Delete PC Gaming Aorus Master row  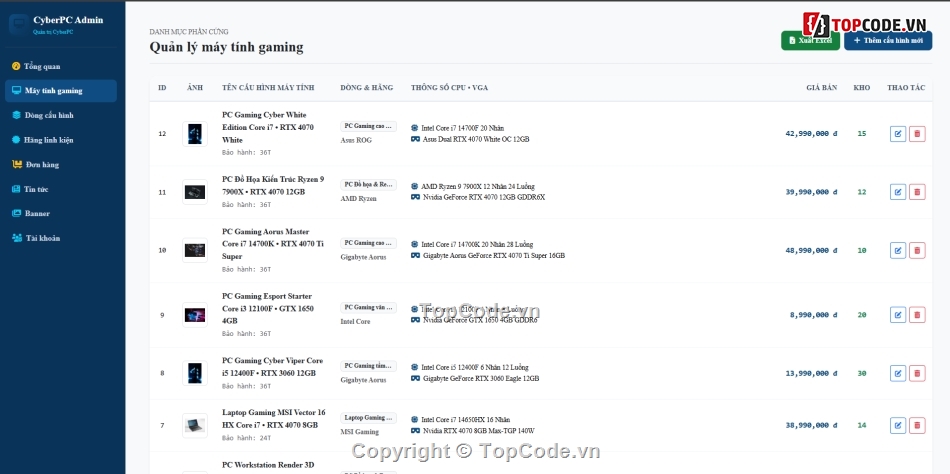pos(917,250)
